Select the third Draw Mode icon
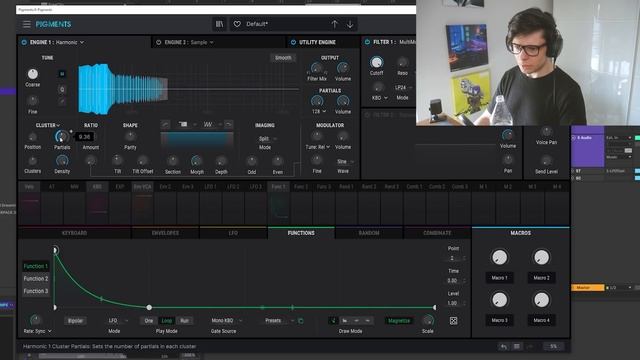Screen dimensions: 640x360 pos(356,321)
